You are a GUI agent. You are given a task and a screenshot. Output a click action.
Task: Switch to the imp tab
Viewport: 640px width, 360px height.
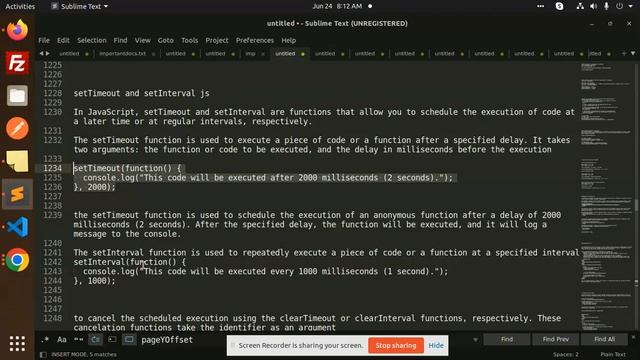(250, 54)
